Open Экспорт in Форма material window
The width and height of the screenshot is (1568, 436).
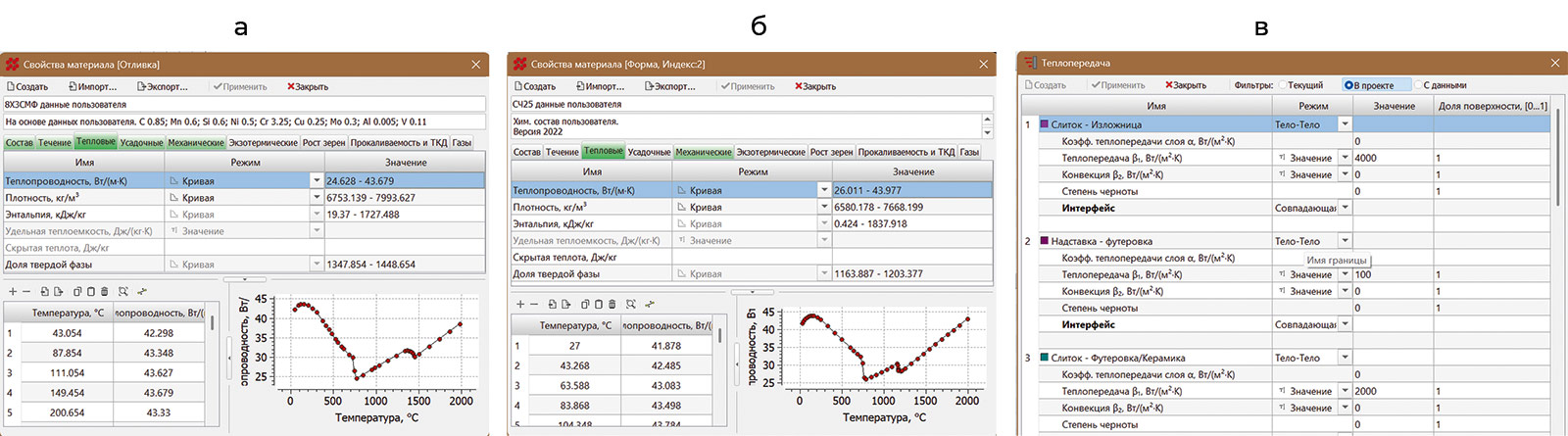point(670,87)
